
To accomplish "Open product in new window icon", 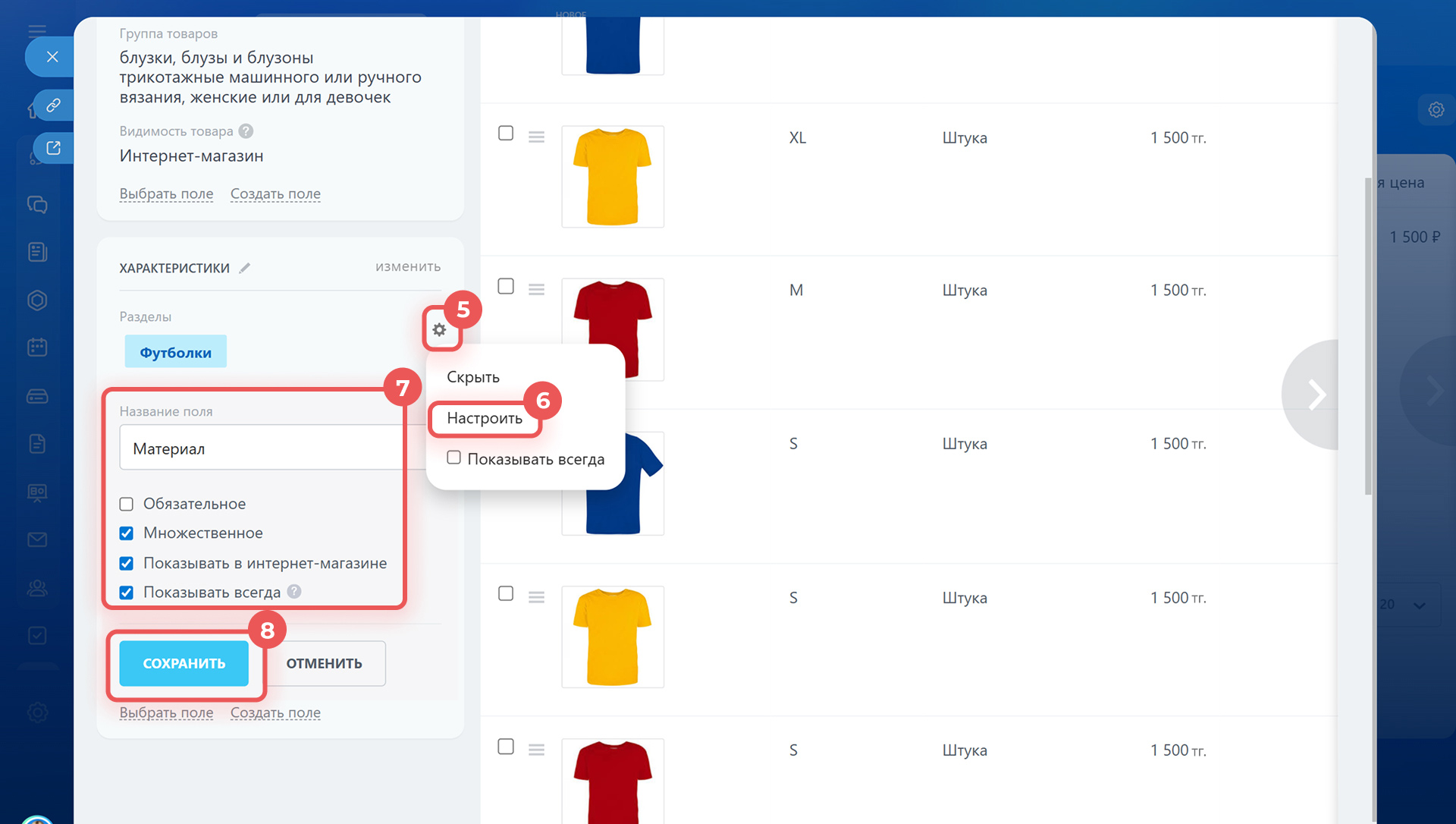I will pos(53,148).
